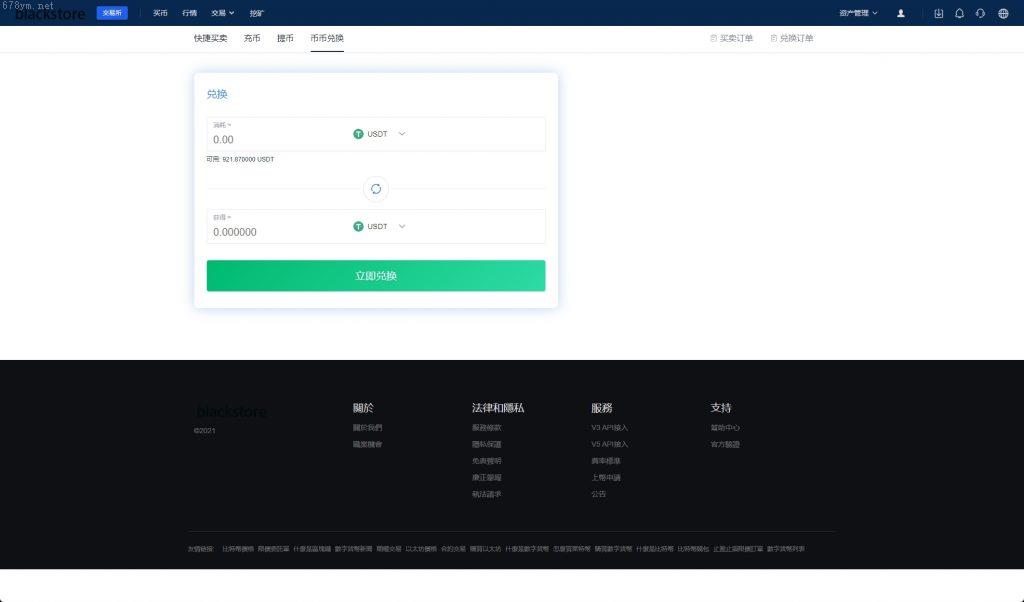This screenshot has height=602, width=1024.
Task: Open 數字貨幣列表 friendly link
Action: tap(786, 549)
